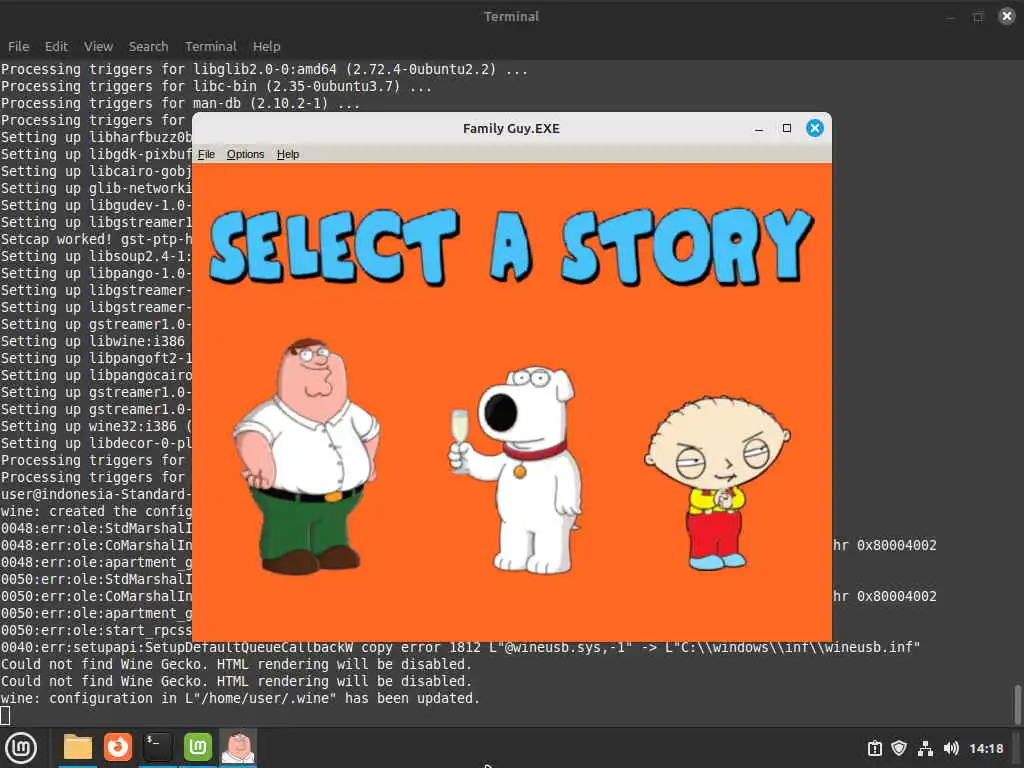1024x768 pixels.
Task: Open the volume control tray icon
Action: pyautogui.click(x=951, y=748)
